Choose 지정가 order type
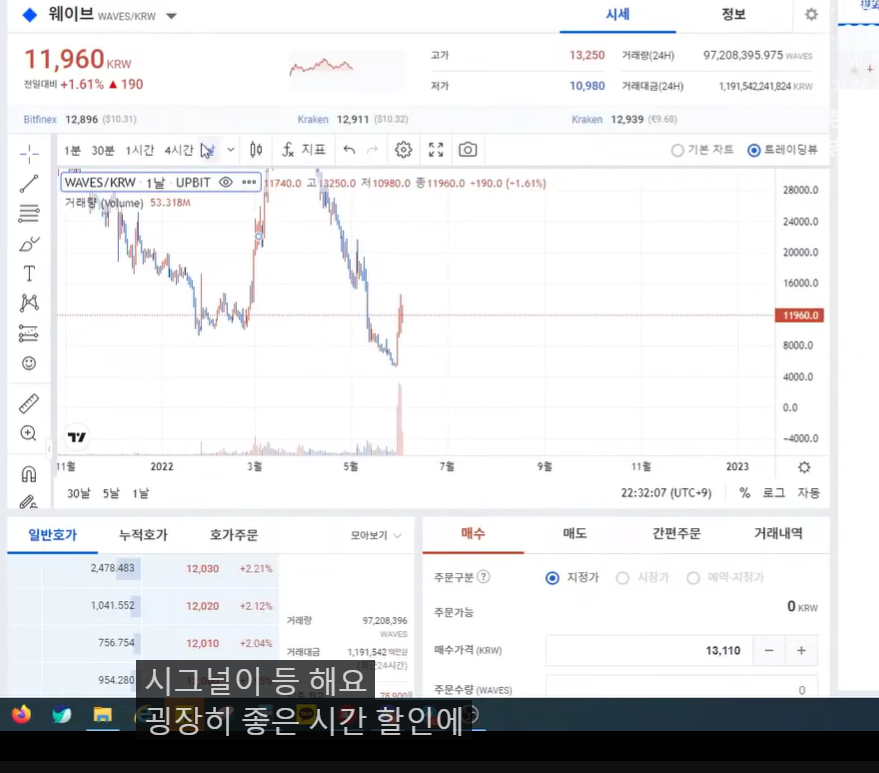 coord(572,577)
